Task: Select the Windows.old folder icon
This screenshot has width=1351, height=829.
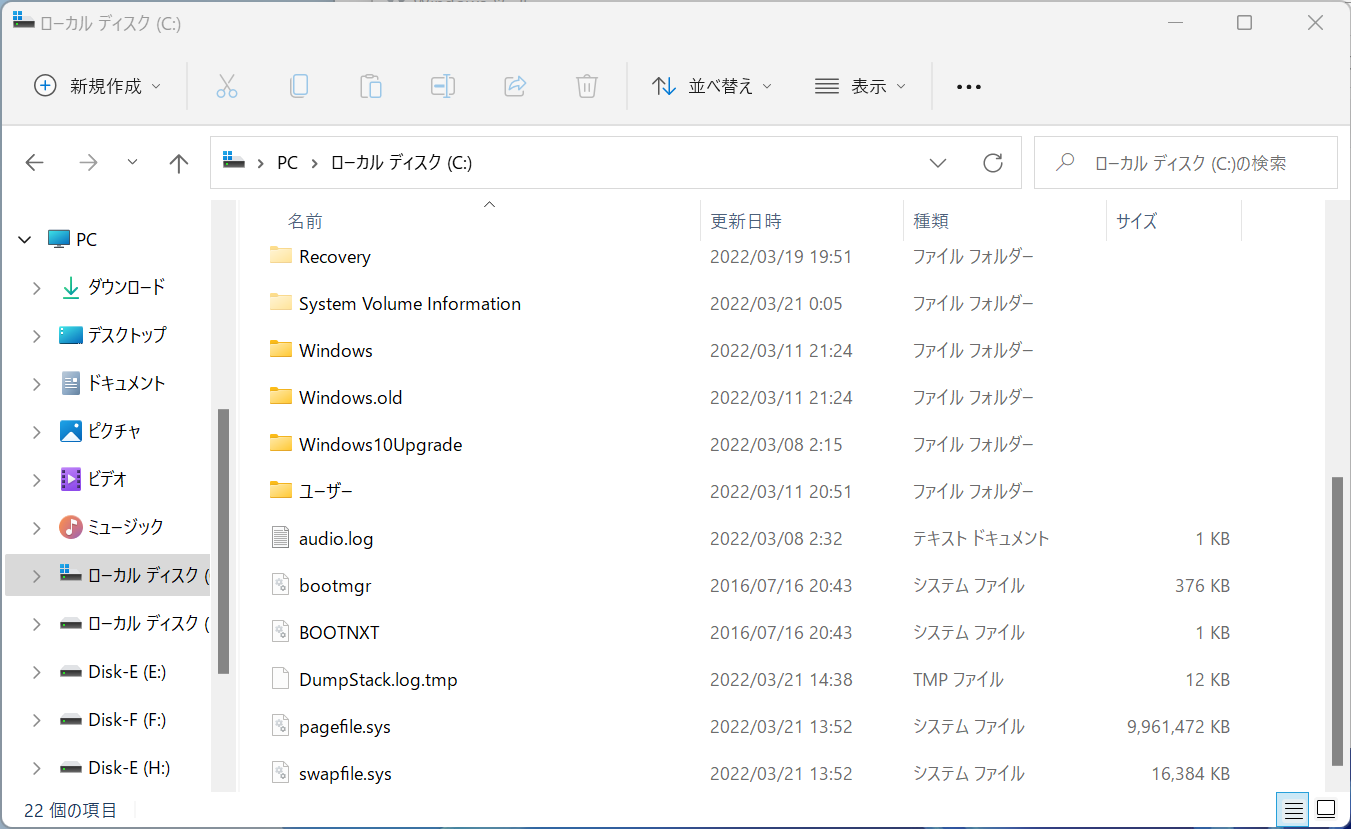Action: pyautogui.click(x=280, y=397)
